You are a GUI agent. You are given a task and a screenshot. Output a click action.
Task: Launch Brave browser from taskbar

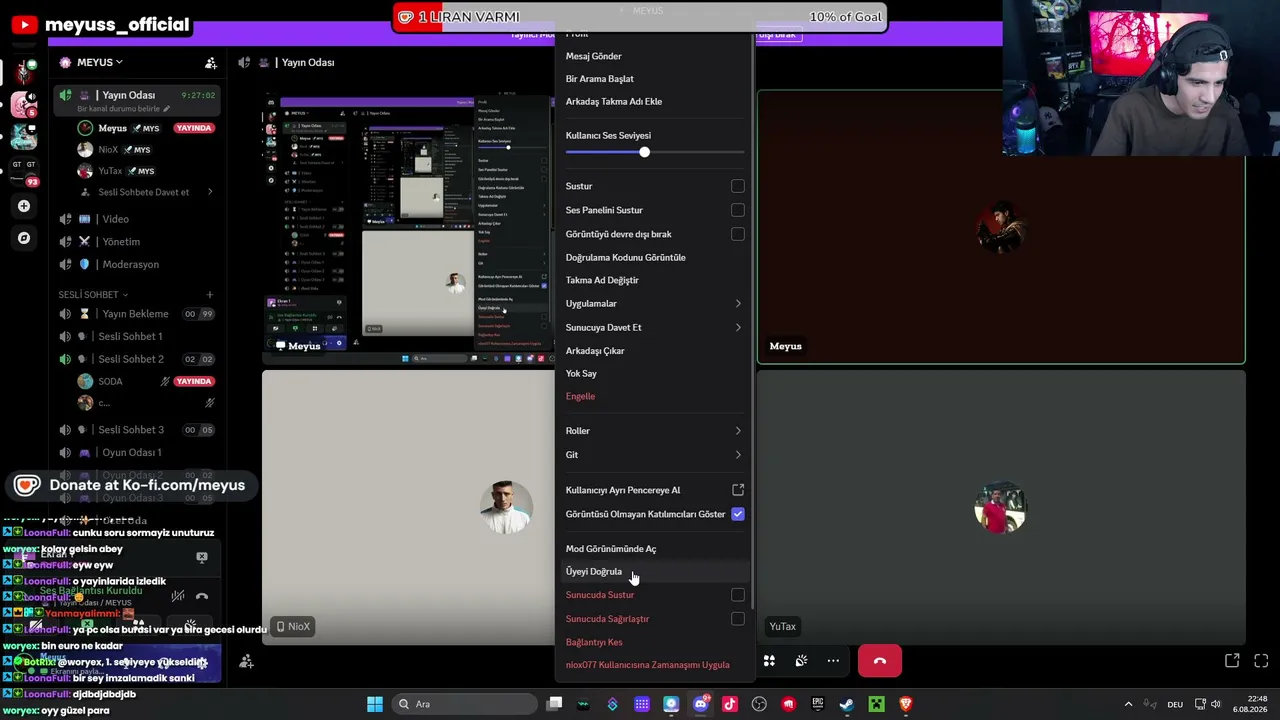[906, 704]
